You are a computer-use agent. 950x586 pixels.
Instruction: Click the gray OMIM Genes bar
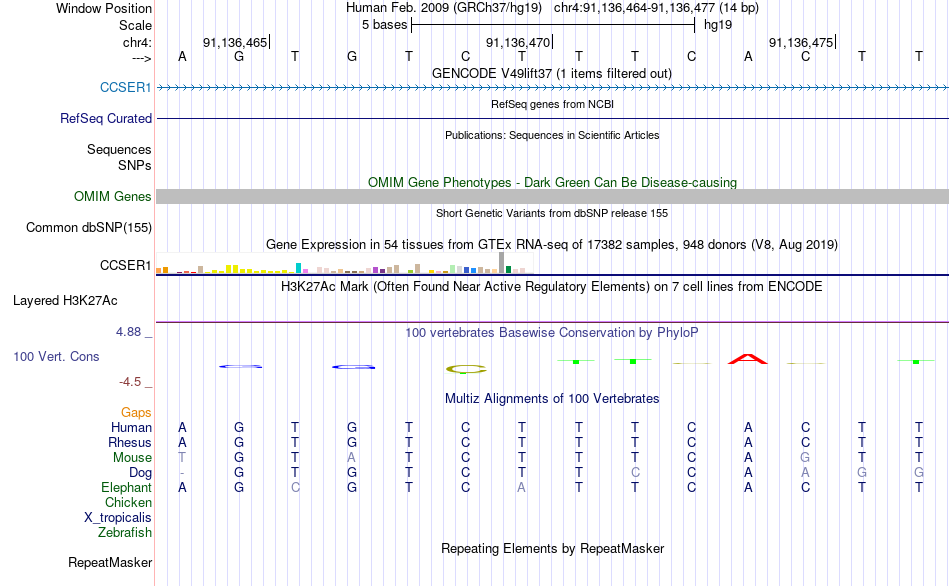coord(552,196)
